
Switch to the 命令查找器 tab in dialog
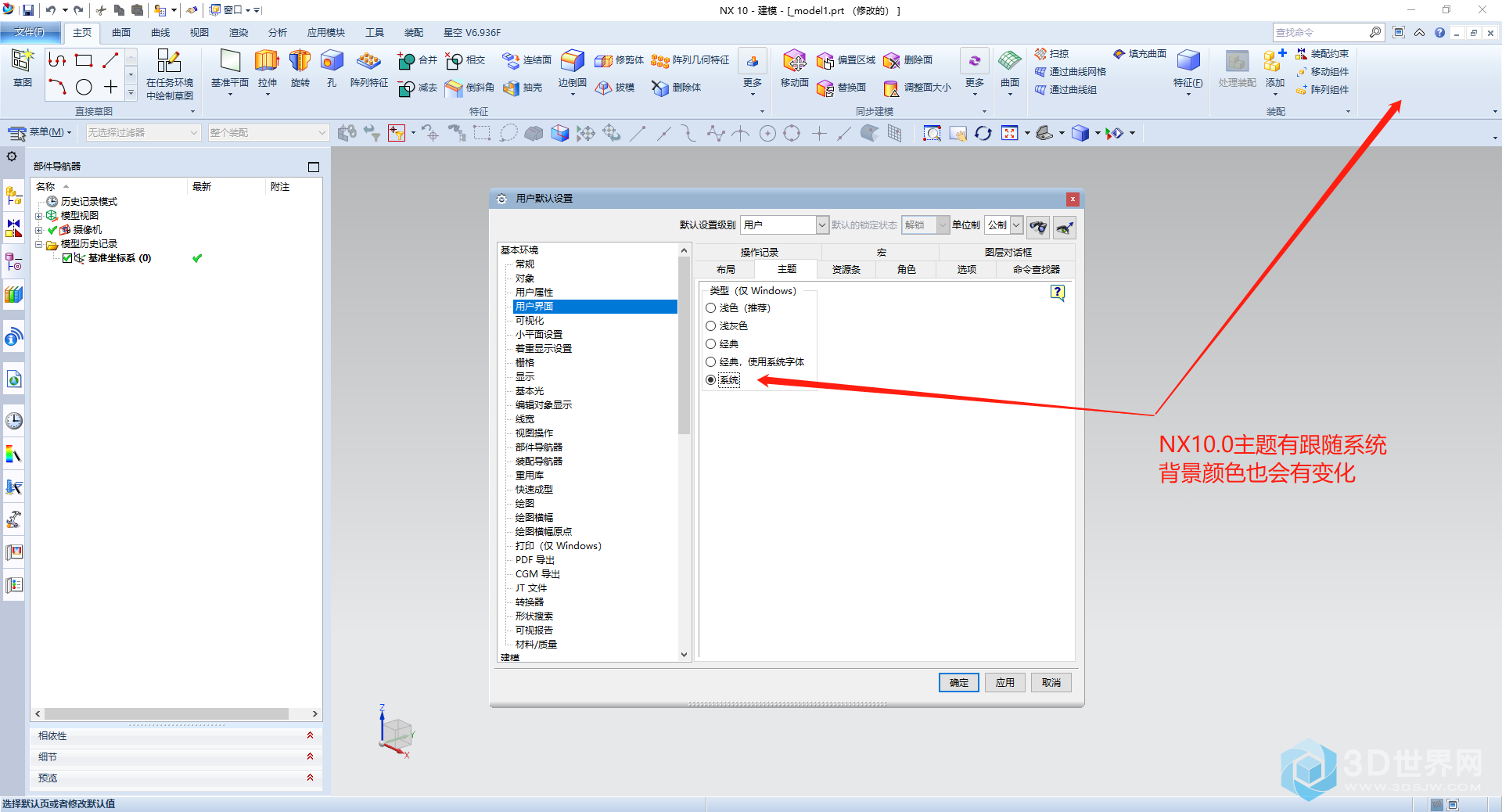coord(1036,270)
